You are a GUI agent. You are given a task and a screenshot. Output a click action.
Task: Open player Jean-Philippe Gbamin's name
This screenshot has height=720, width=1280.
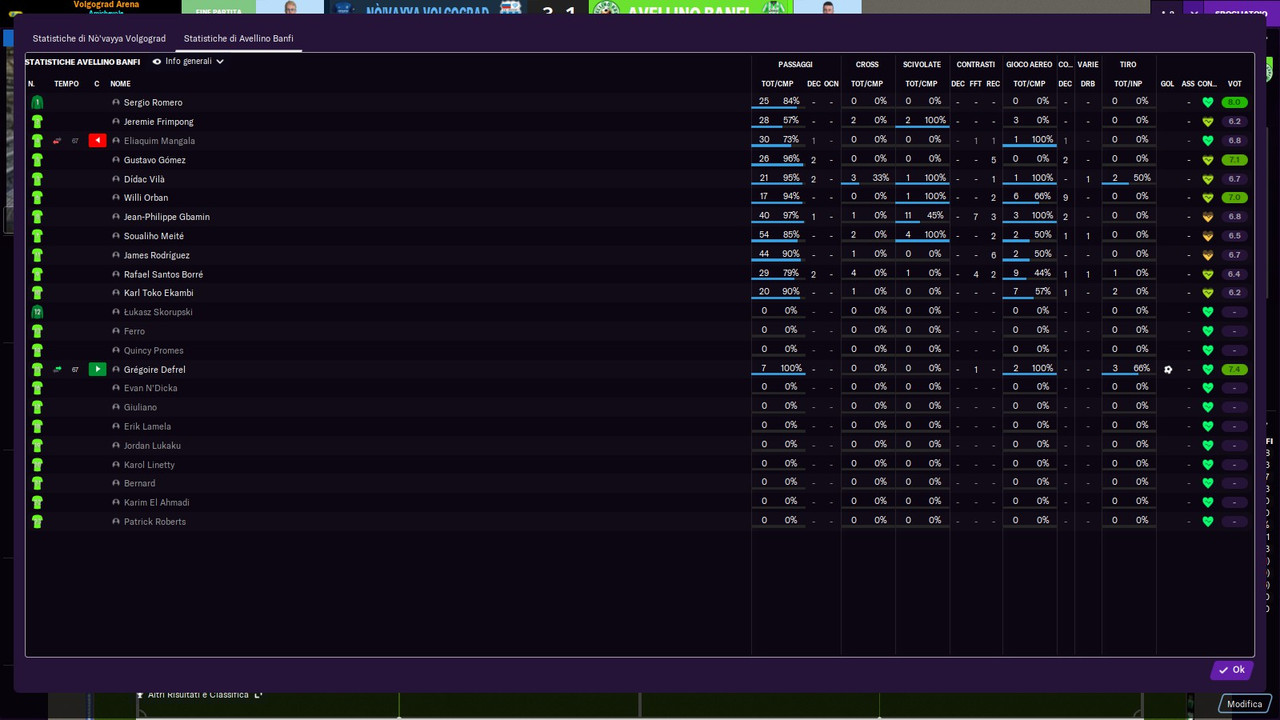167,217
